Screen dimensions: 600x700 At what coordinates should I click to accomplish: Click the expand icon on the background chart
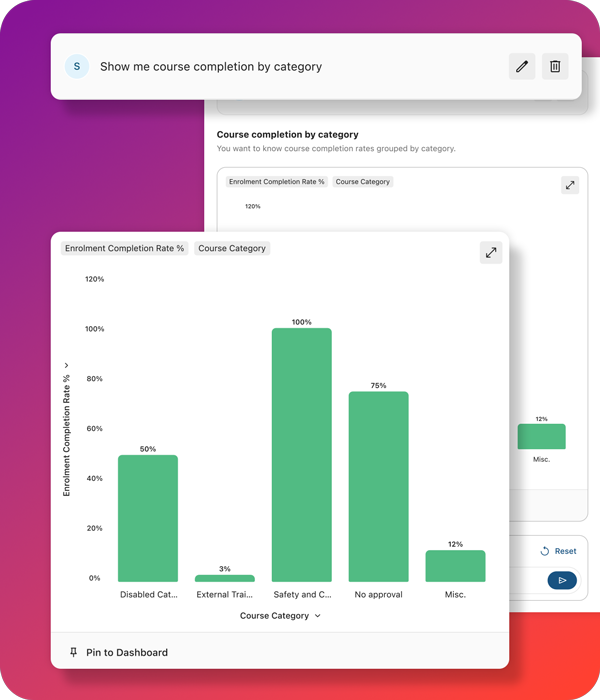pos(569,185)
